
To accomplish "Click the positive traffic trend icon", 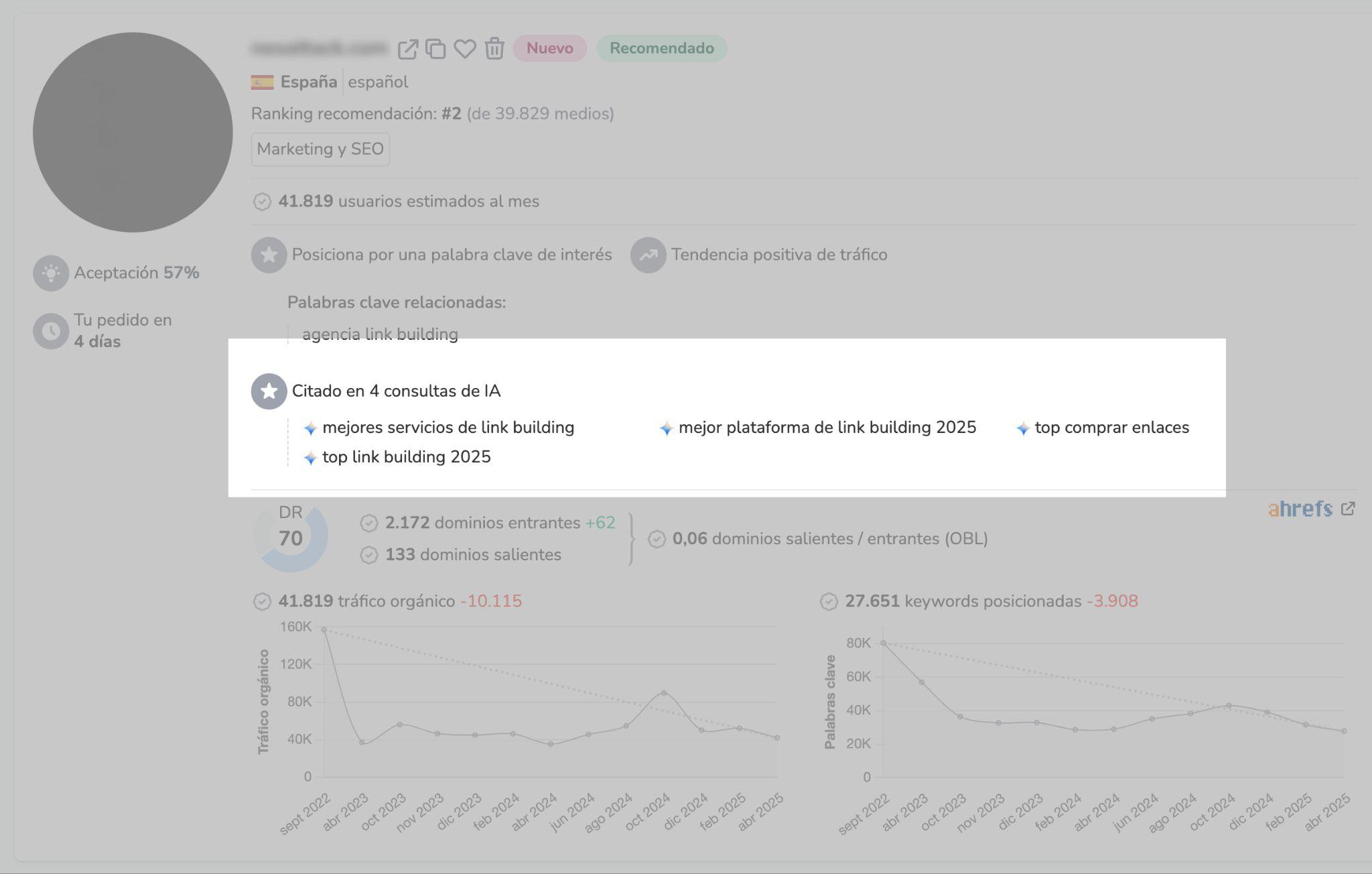I will [x=648, y=255].
